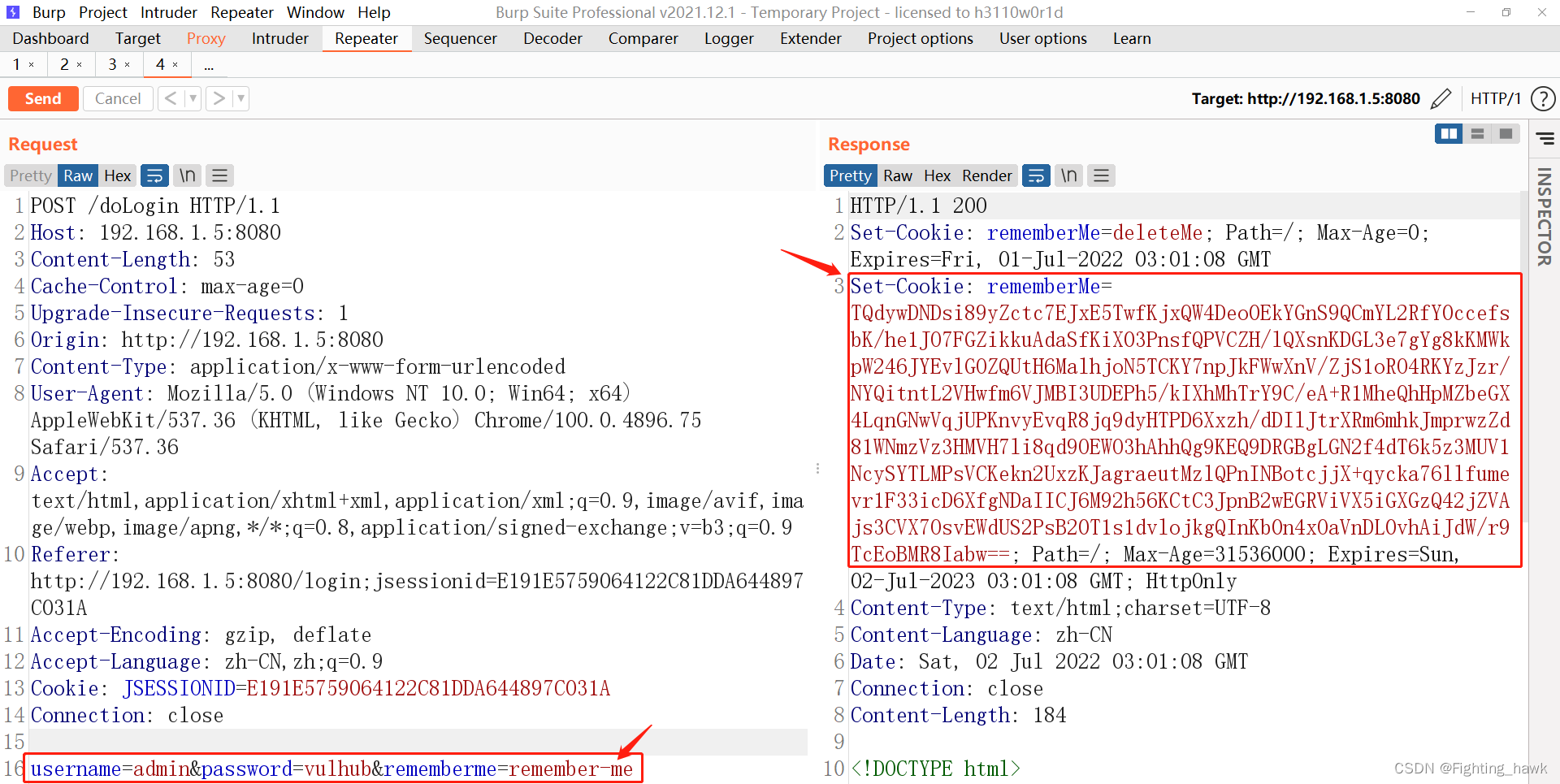The image size is (1560, 784).
Task: Switch to the Dashboard tab
Action: (x=50, y=38)
